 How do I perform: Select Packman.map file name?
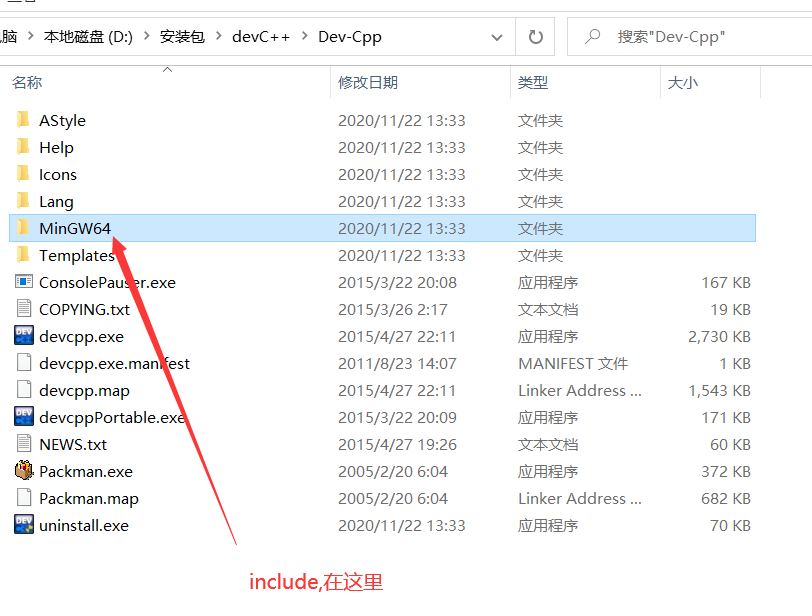(89, 498)
